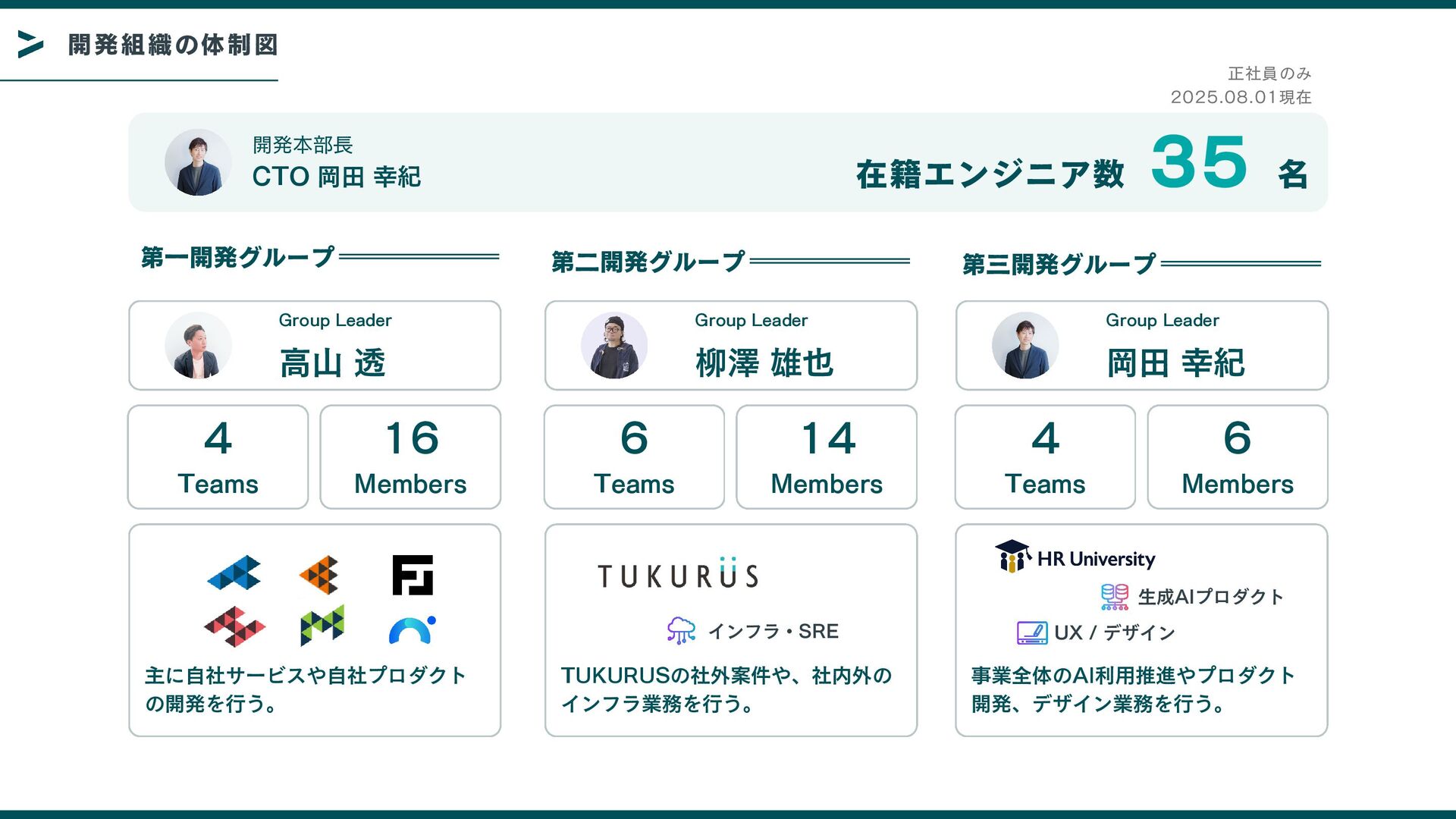The image size is (1456, 819).
Task: Click the blue arch logo with dot
Action: [x=413, y=629]
